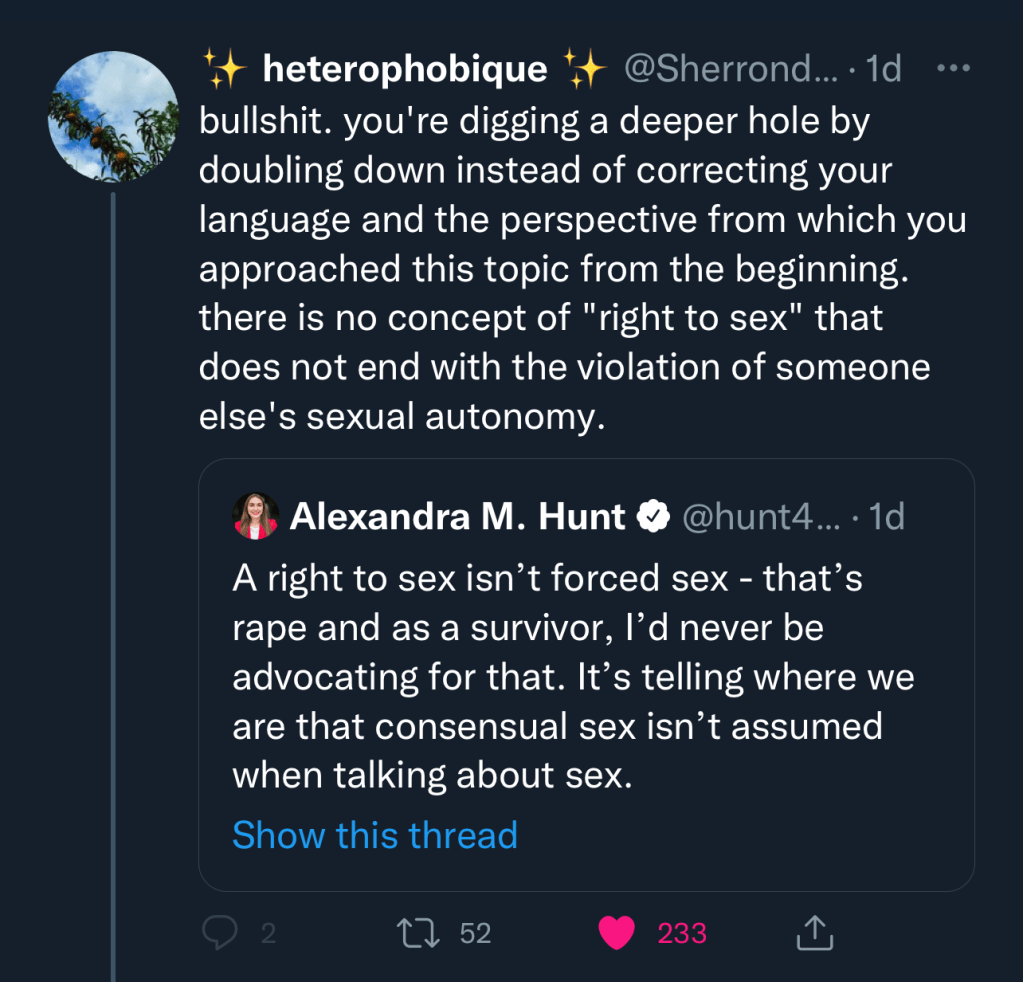
Task: Click the verified badge next to Hunt
Action: click(x=654, y=516)
